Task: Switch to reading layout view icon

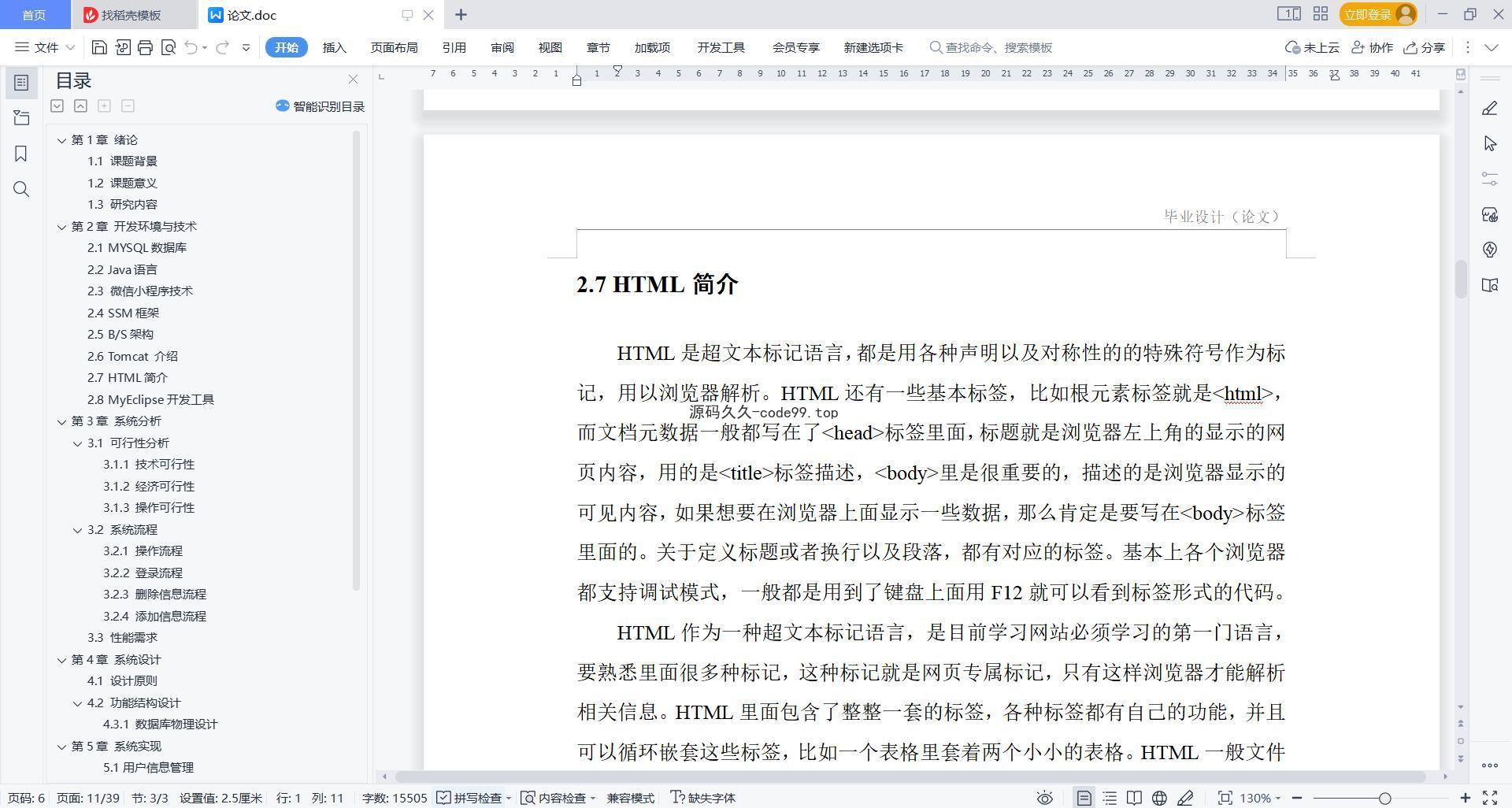Action: pos(1134,798)
